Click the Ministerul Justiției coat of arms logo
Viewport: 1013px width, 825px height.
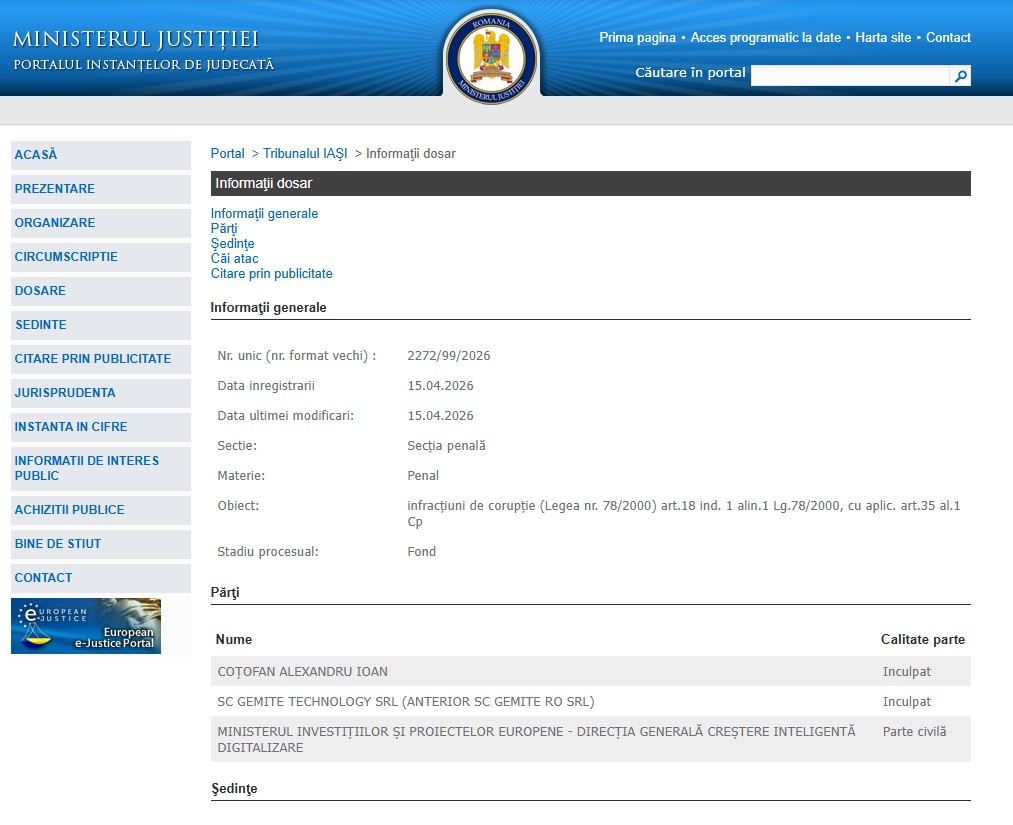[491, 57]
